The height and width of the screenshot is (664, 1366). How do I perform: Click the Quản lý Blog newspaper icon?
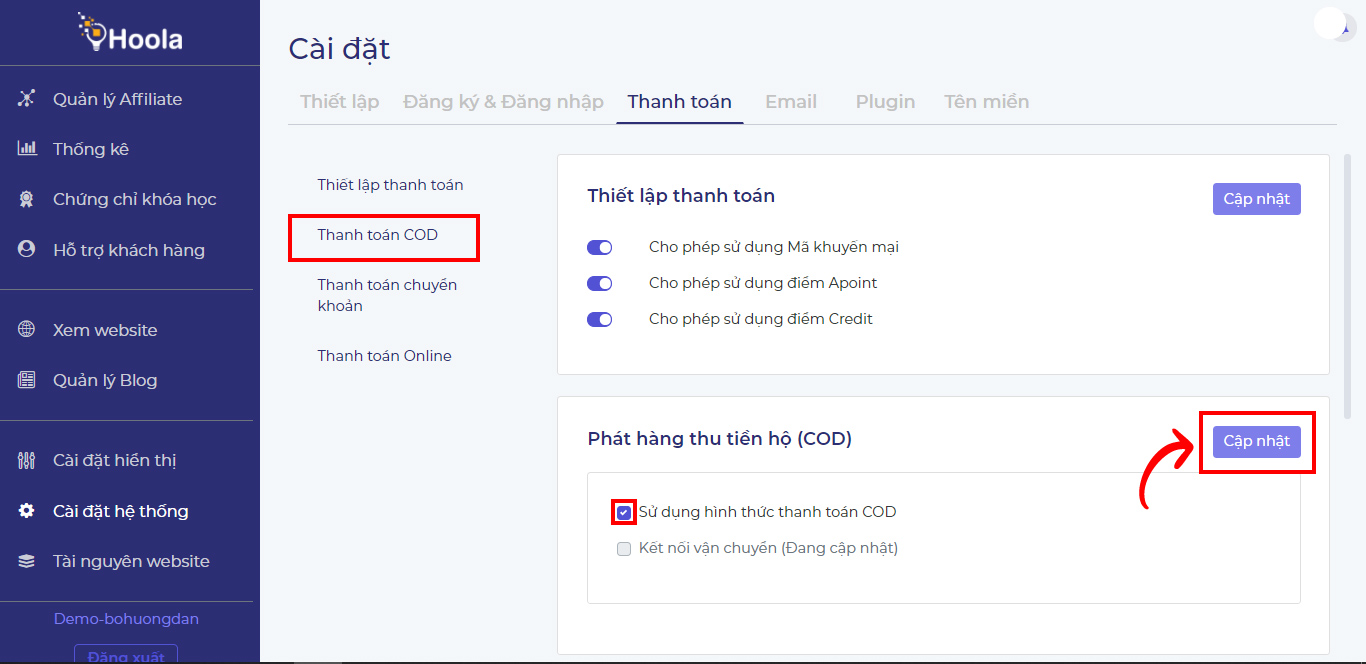[x=27, y=380]
